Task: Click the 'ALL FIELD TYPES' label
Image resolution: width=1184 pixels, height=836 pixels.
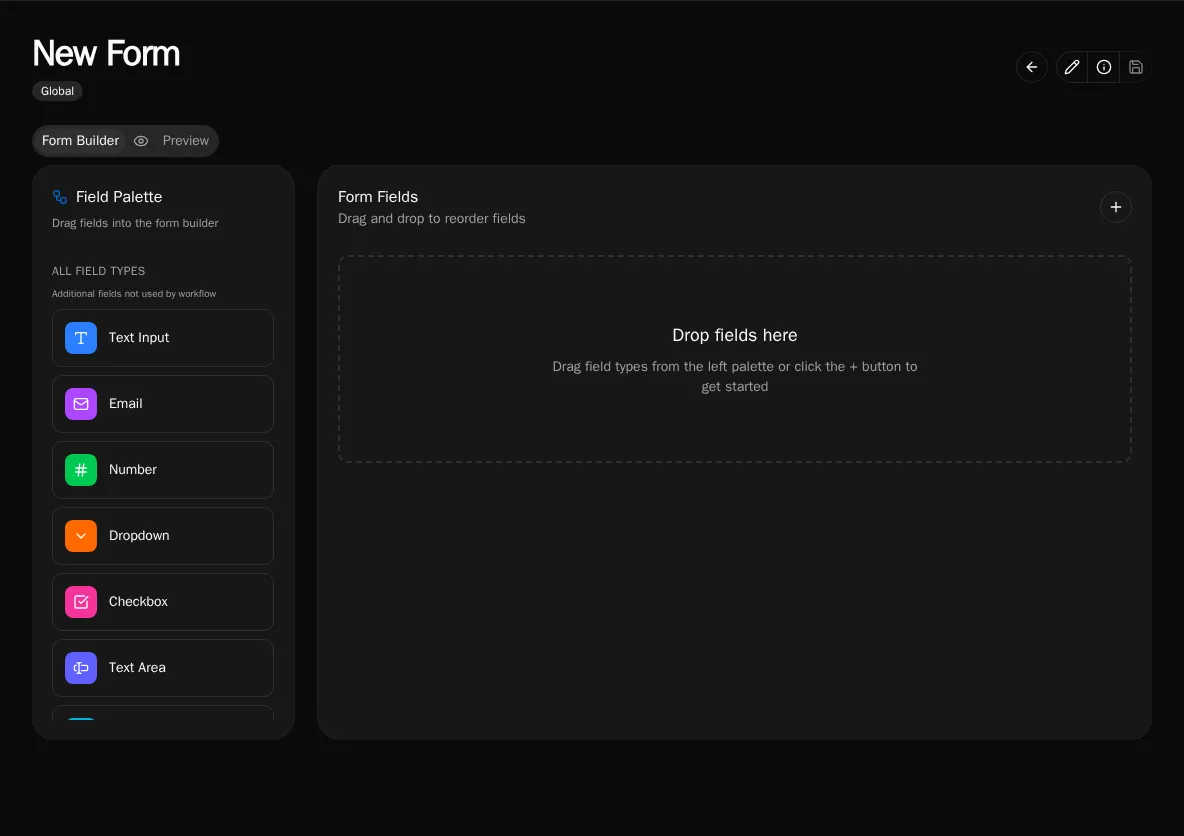Action: 98,271
